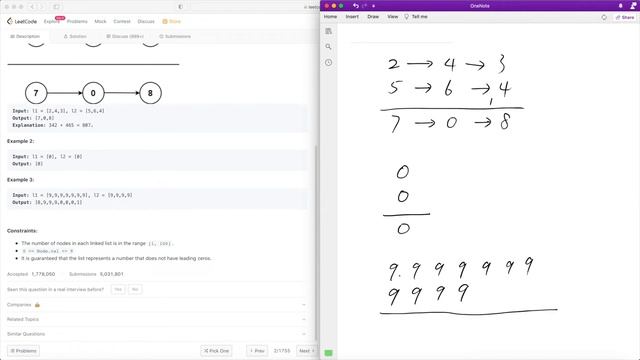Image resolution: width=640 pixels, height=360 pixels.
Task: Open the View tab in OneNote
Action: (393, 17)
